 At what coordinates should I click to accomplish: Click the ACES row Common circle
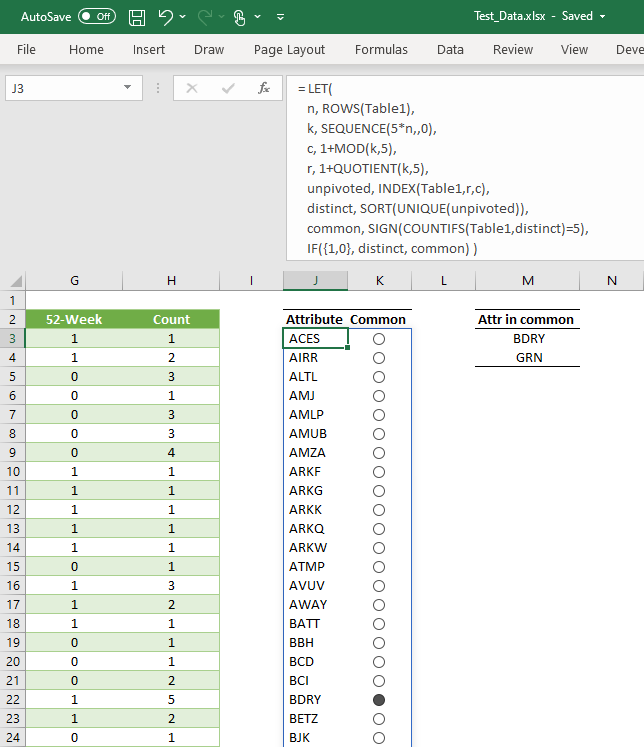coord(379,339)
